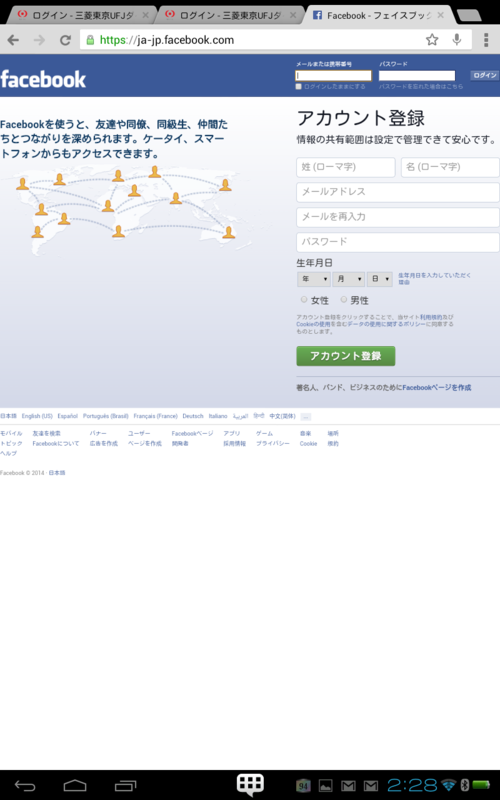Tap the Bluetooth status icon
The width and height of the screenshot is (500, 800).
[464, 785]
